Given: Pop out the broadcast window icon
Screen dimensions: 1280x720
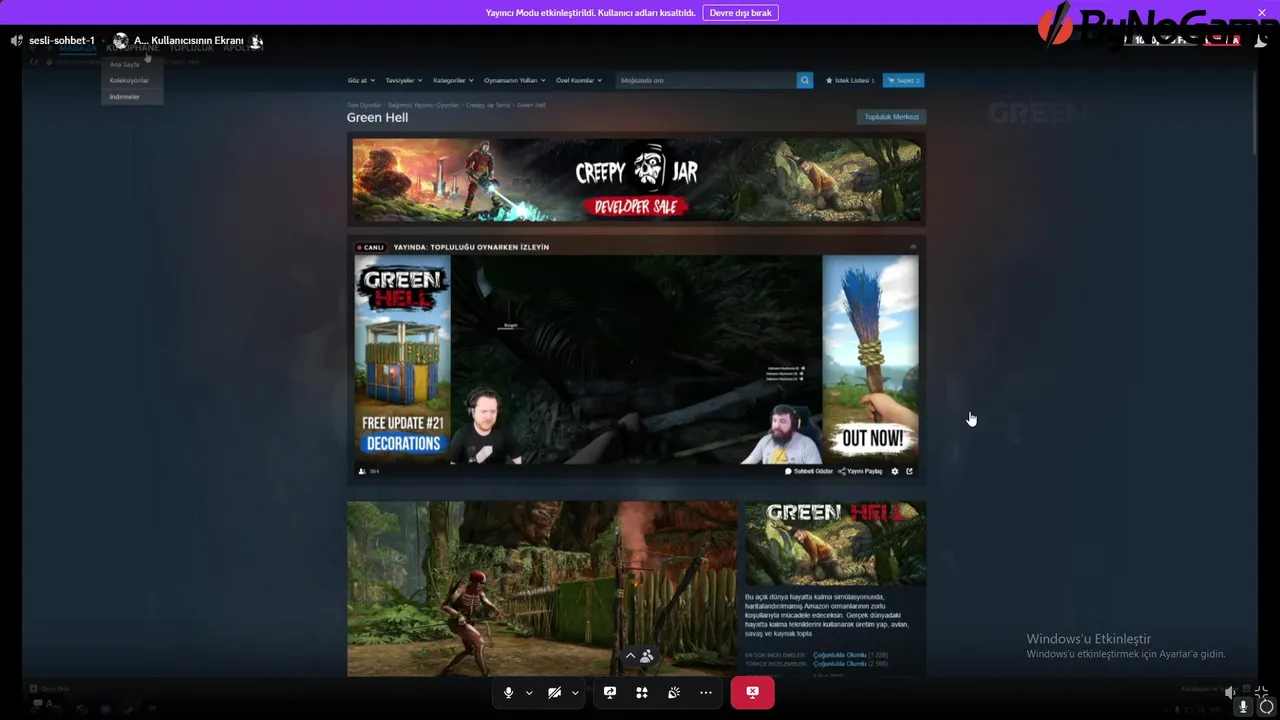Looking at the screenshot, I should coord(909,471).
